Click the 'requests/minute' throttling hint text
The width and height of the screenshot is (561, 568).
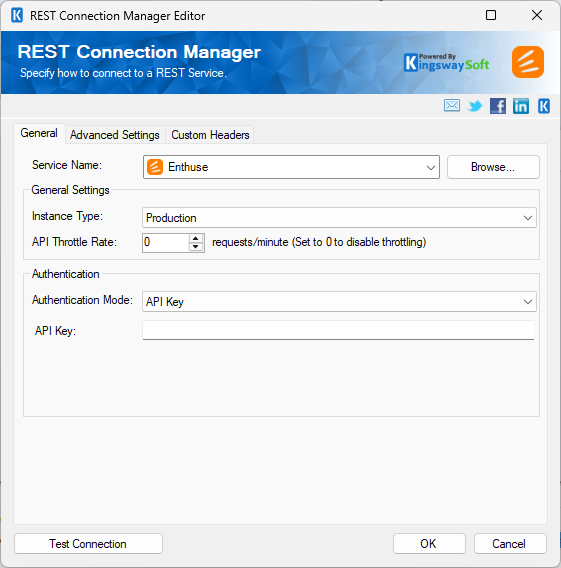coord(319,242)
